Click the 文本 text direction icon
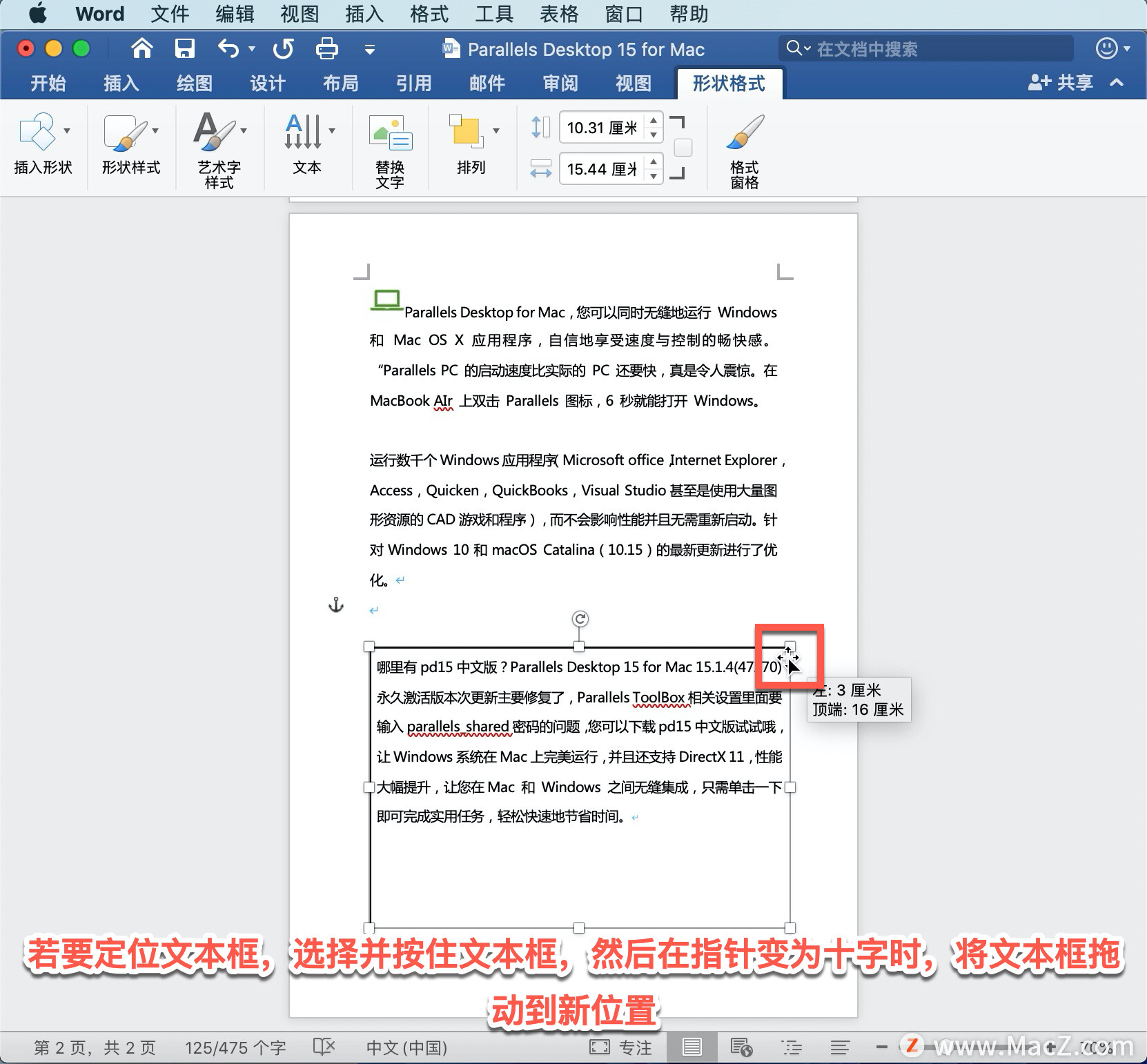This screenshot has width=1147, height=1064. click(x=303, y=131)
